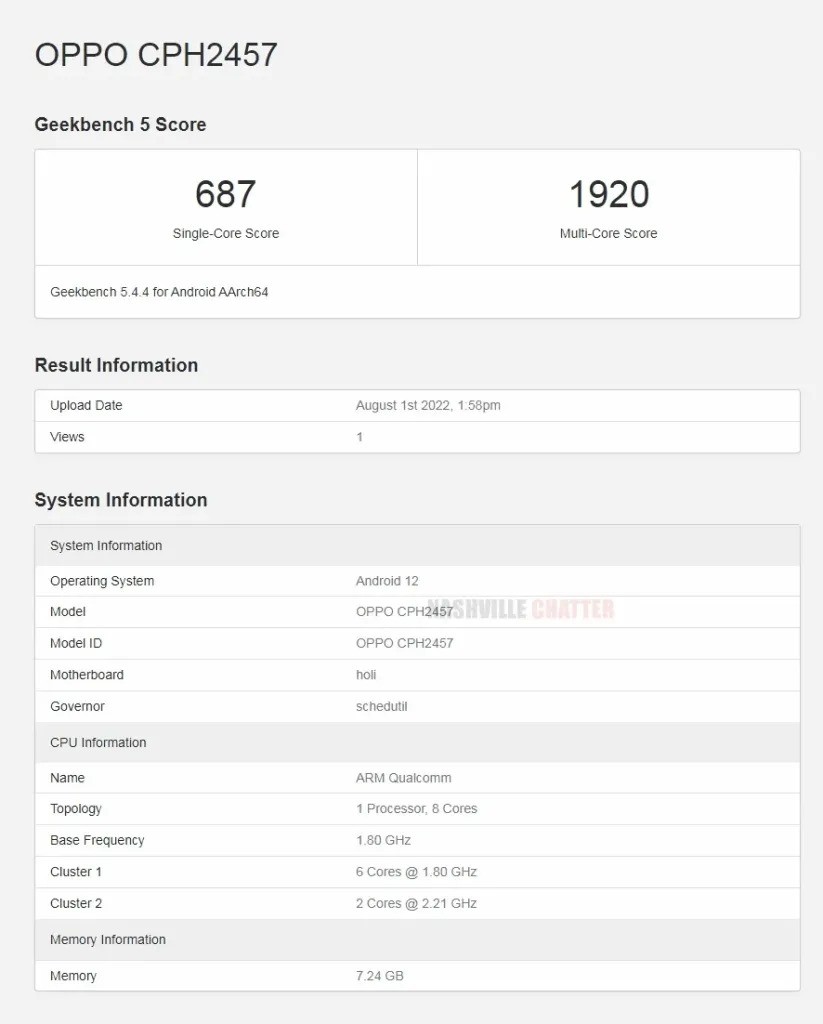Select the 'Cluster 1' row label

coord(76,872)
